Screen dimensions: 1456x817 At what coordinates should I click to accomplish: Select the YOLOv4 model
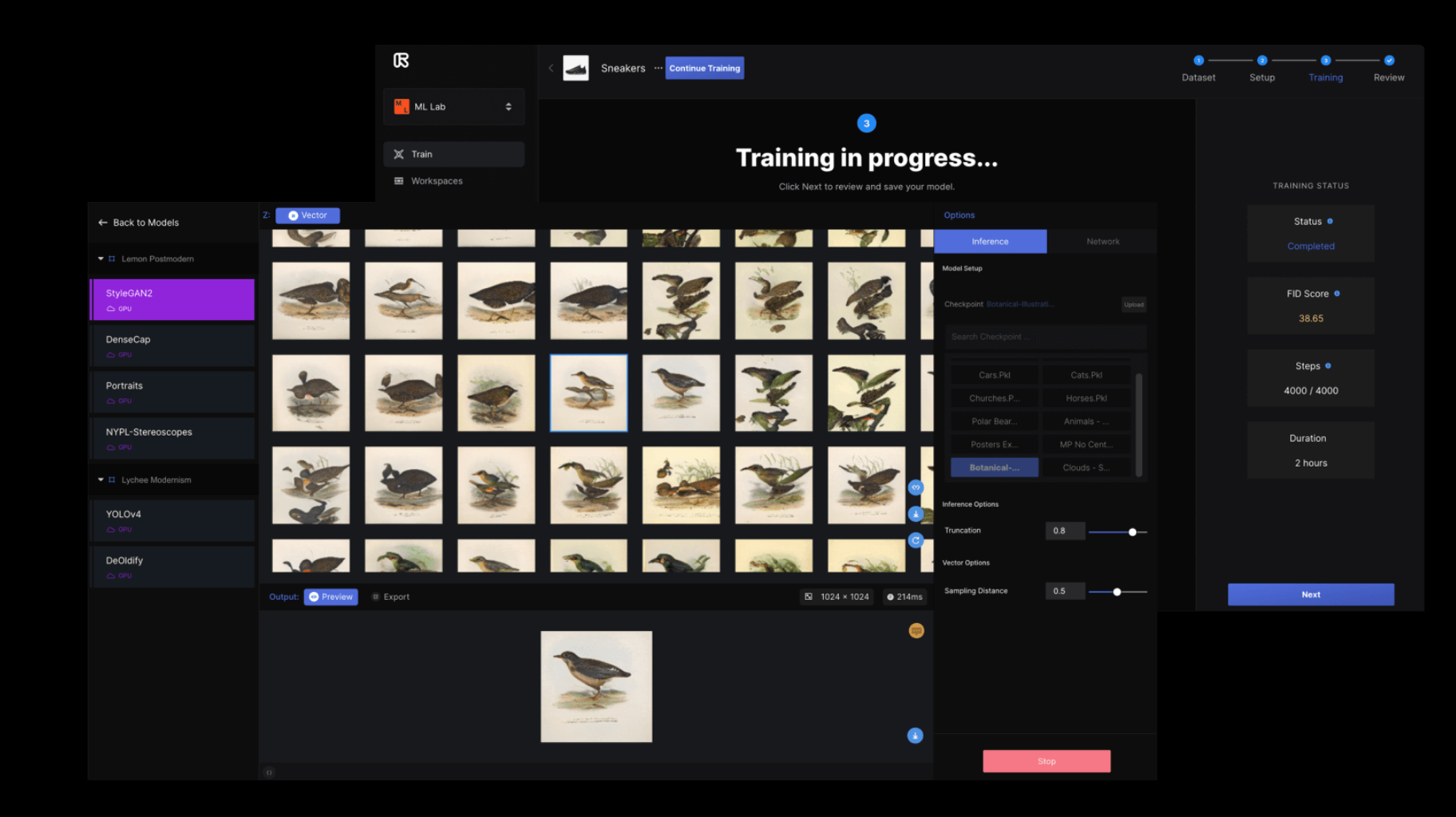[x=172, y=520]
